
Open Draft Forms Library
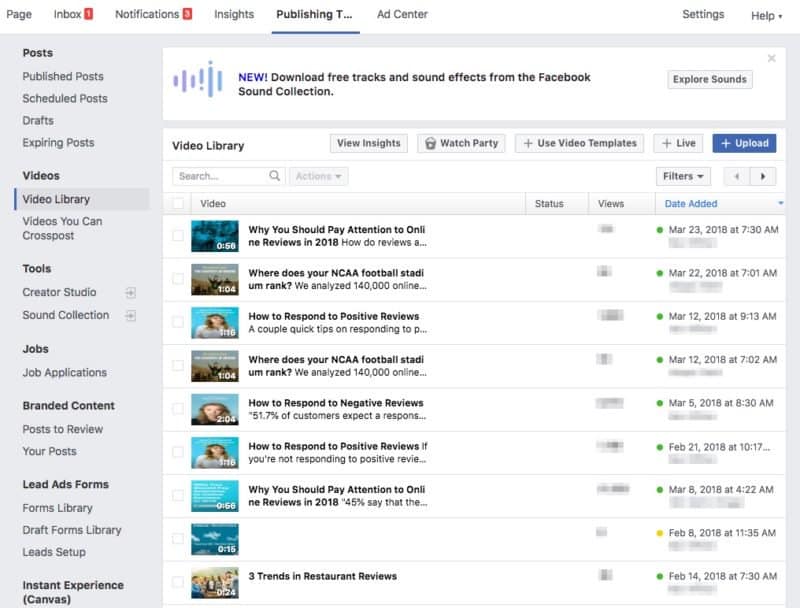72,530
